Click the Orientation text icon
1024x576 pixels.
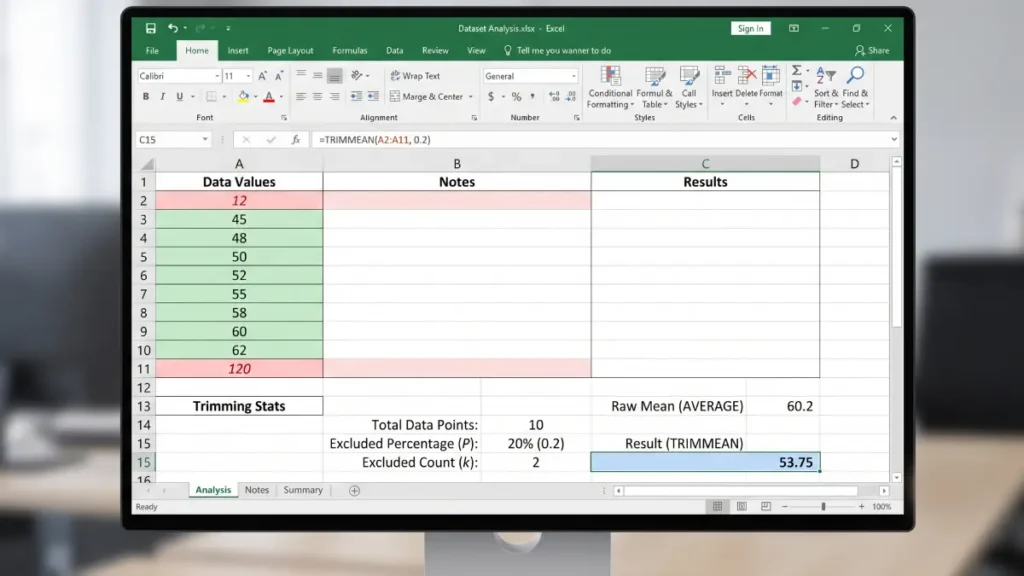pyautogui.click(x=357, y=76)
